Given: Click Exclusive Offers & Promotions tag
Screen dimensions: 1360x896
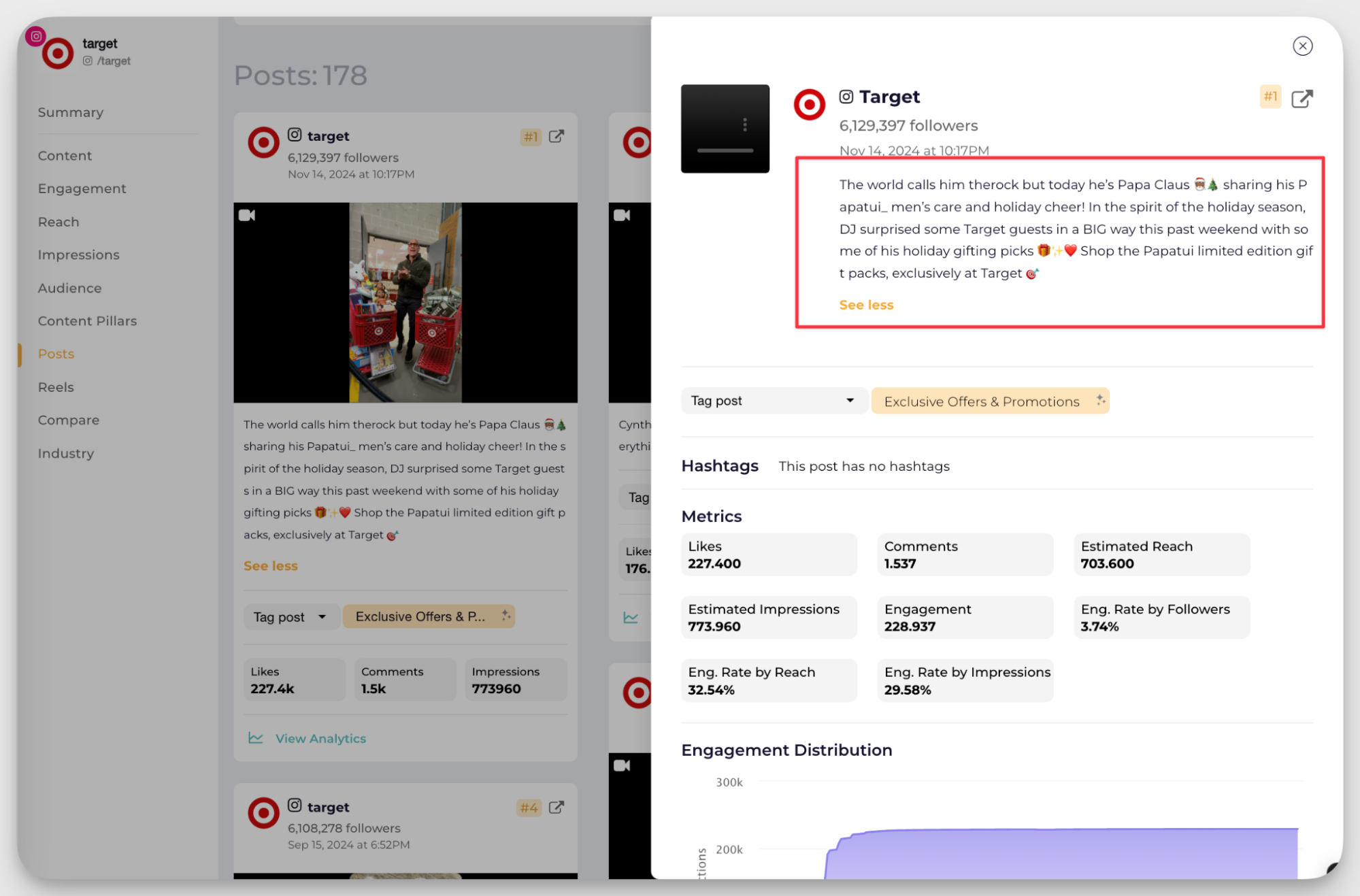Looking at the screenshot, I should 990,401.
